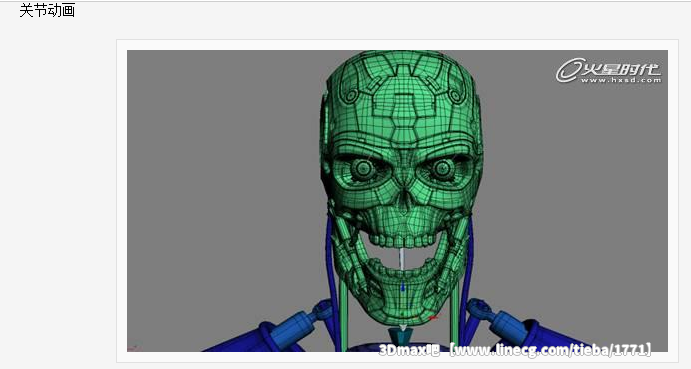Select the skull's right eye socket lens
This screenshot has height=369, width=691.
tap(442, 168)
